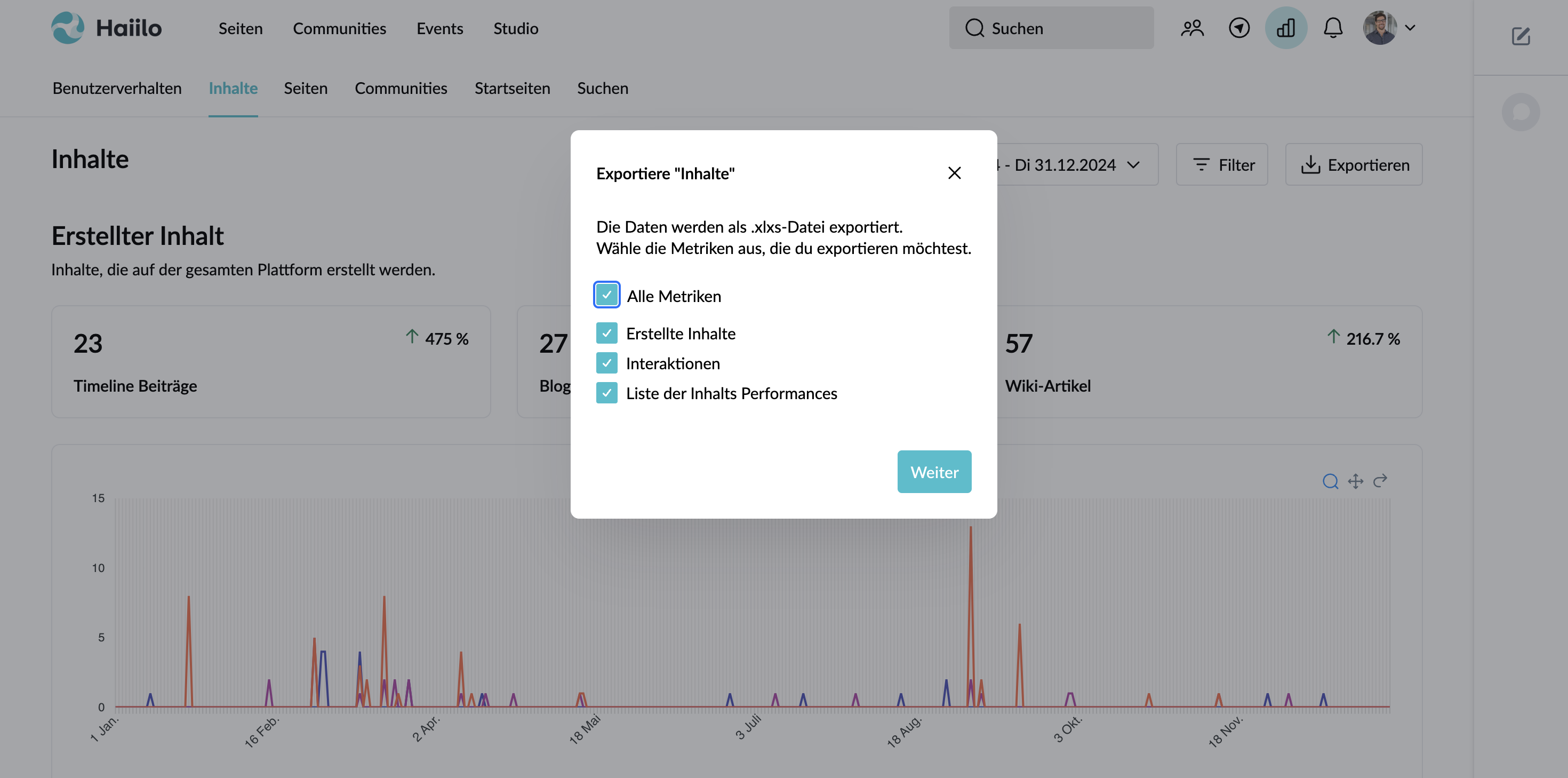Open the Seiten top menu
Screen dimensions: 1568x778
click(x=241, y=28)
